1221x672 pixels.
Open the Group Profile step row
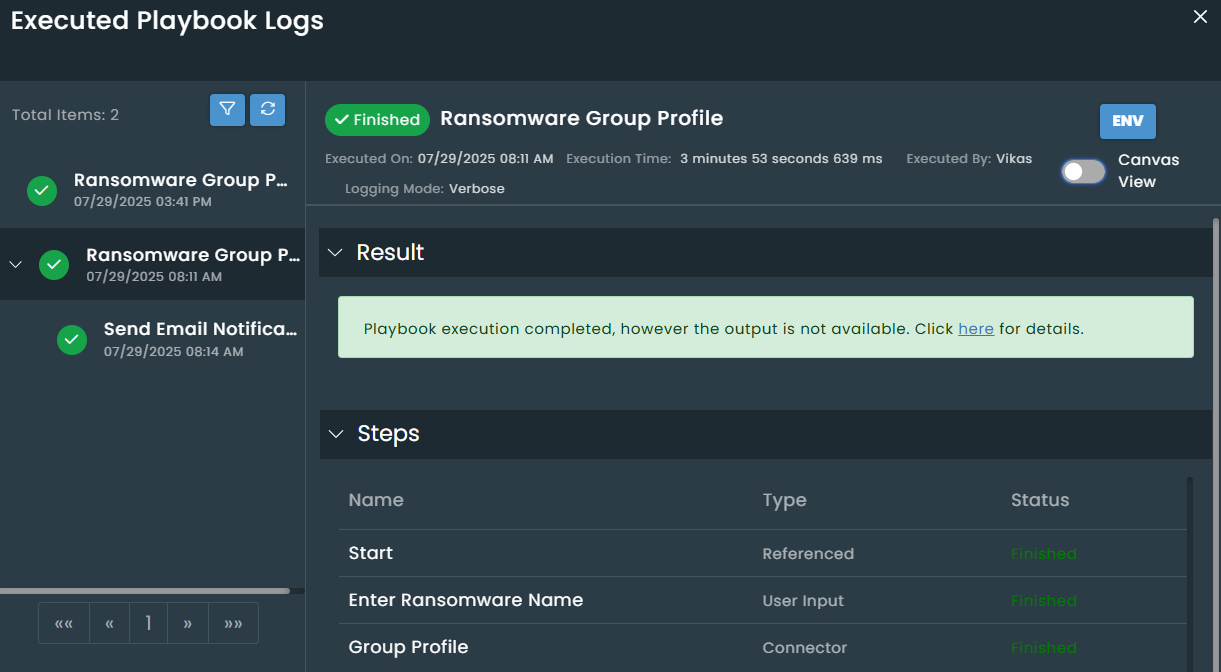coord(408,647)
